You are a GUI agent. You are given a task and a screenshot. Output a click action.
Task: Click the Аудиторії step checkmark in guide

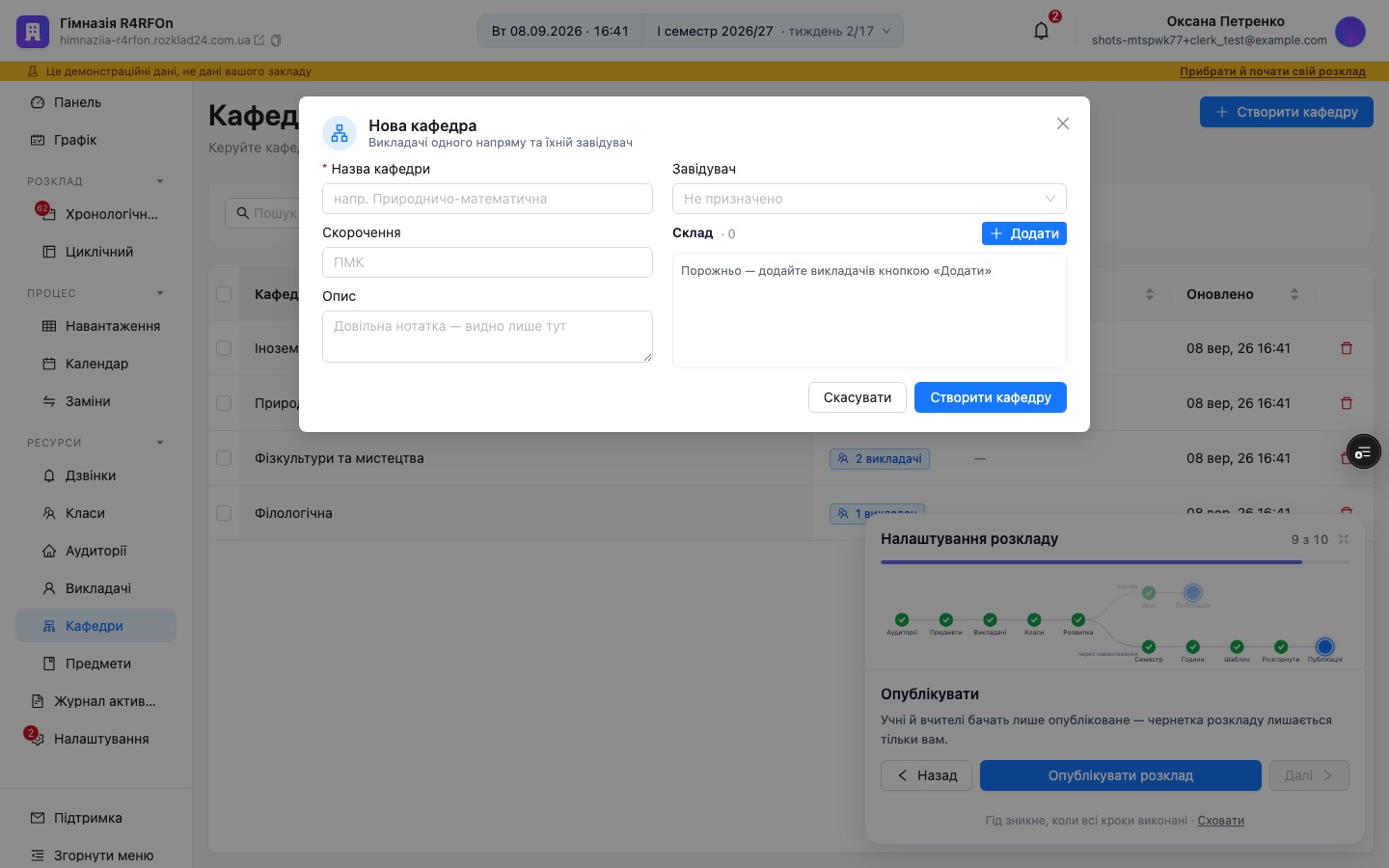pyautogui.click(x=902, y=619)
